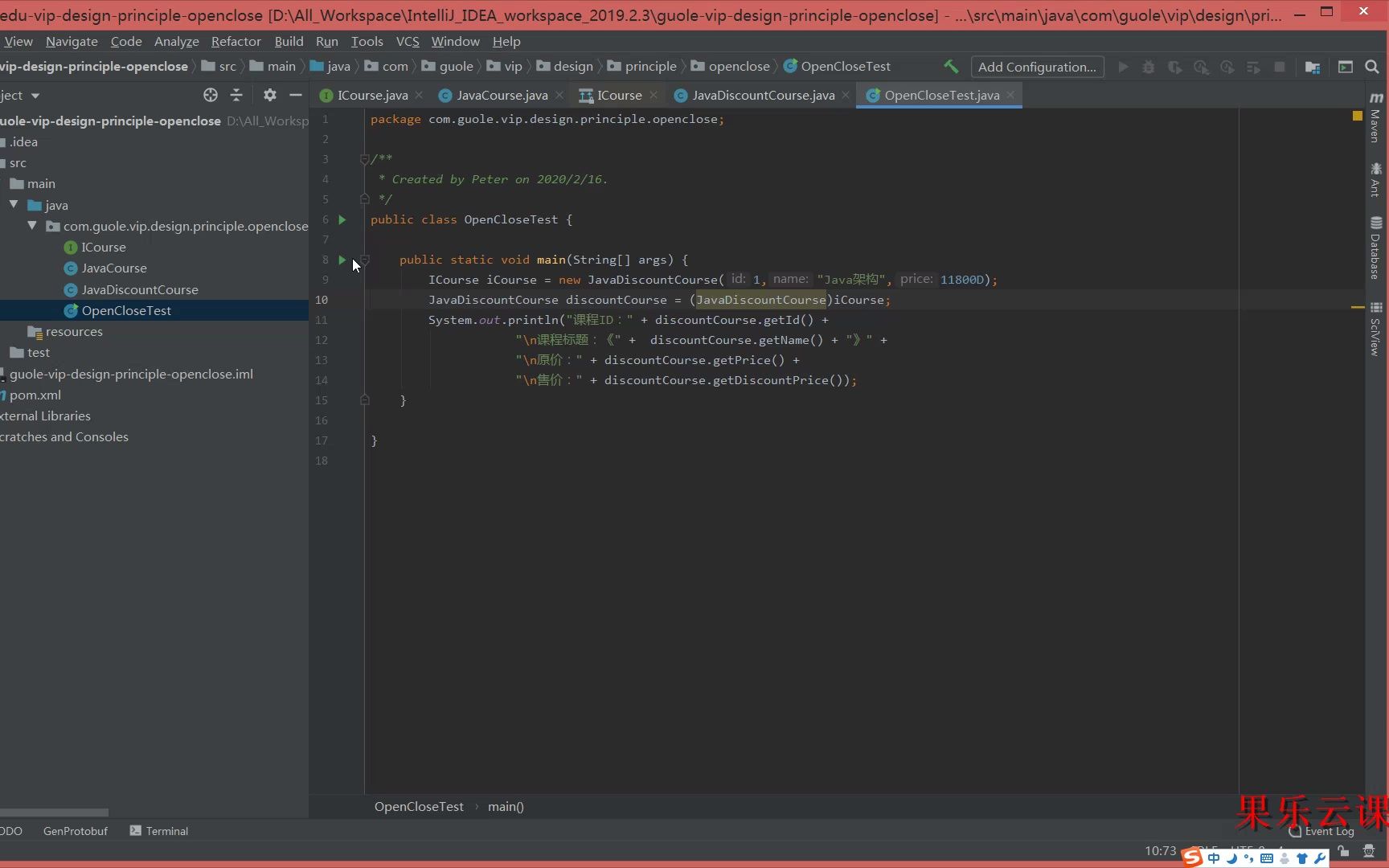Open the Project view dropdown
1389x868 pixels.
(35, 96)
